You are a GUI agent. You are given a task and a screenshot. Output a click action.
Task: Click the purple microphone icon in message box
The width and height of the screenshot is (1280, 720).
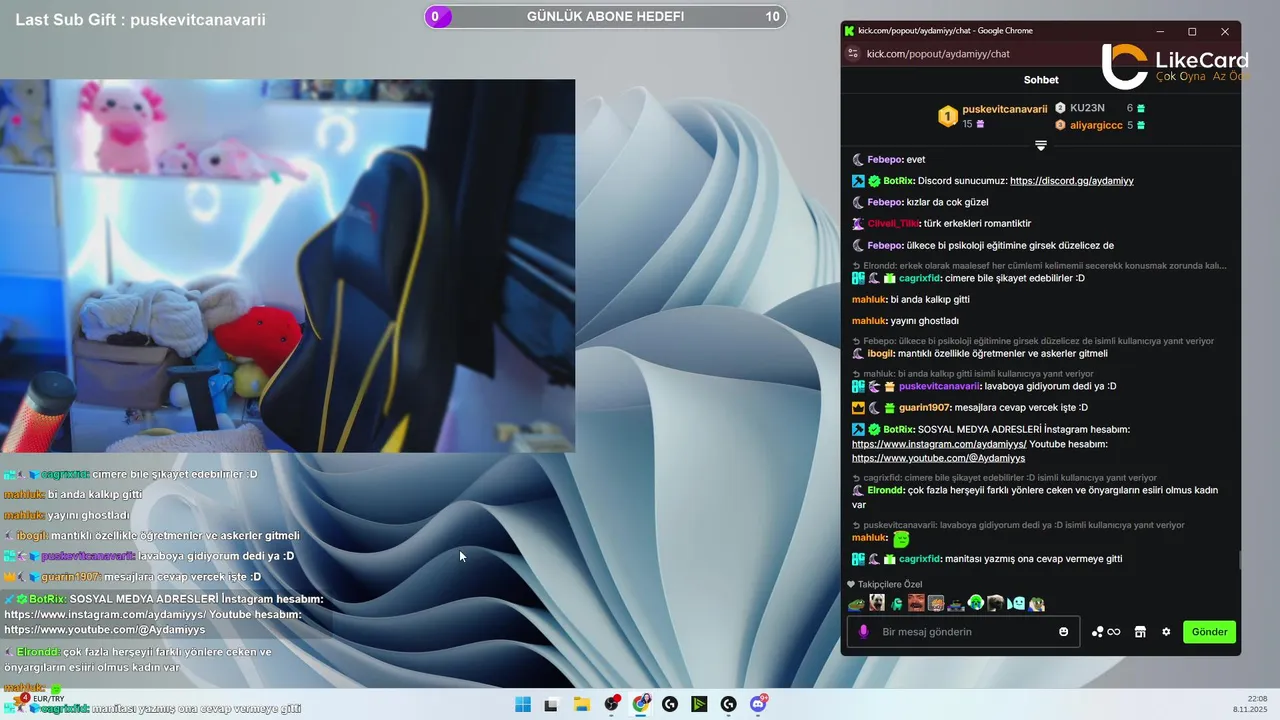864,632
